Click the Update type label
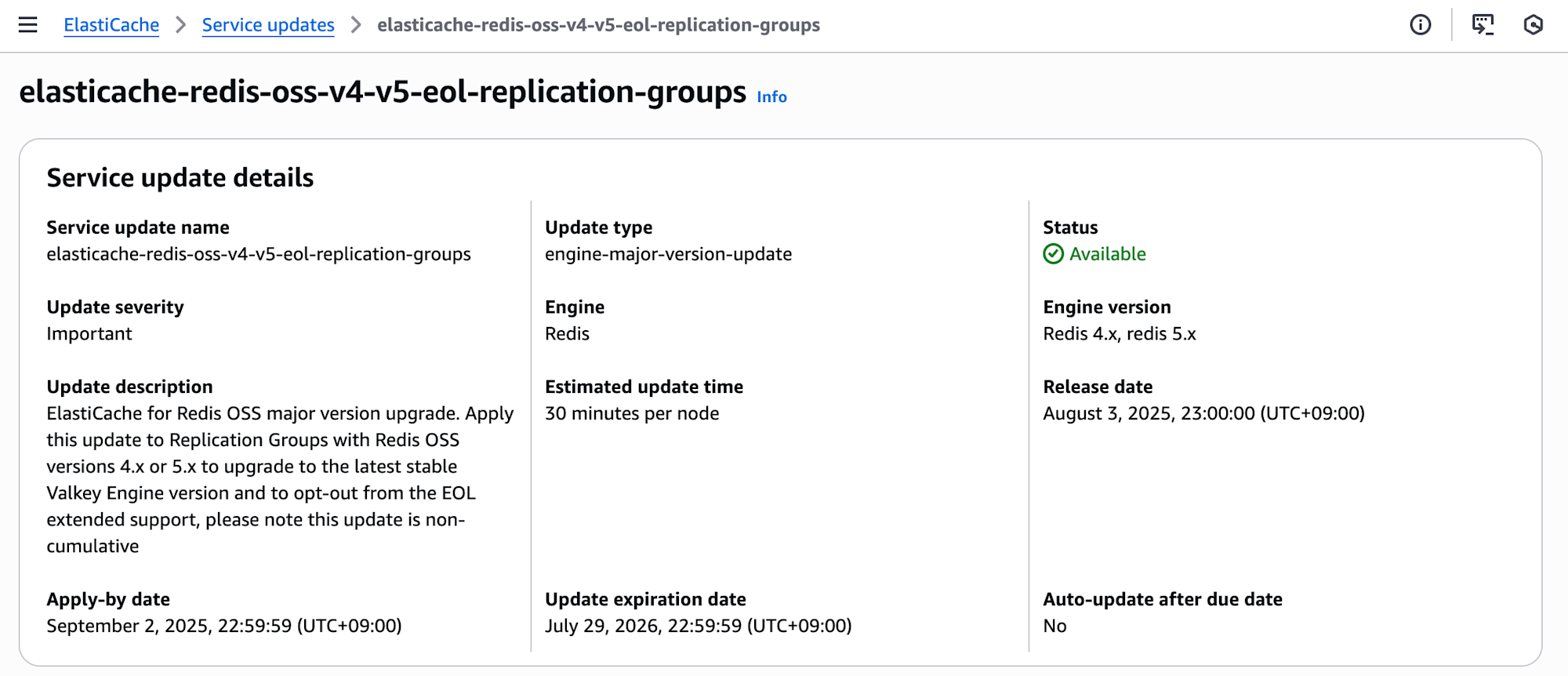Image resolution: width=1568 pixels, height=676 pixels. click(x=598, y=227)
